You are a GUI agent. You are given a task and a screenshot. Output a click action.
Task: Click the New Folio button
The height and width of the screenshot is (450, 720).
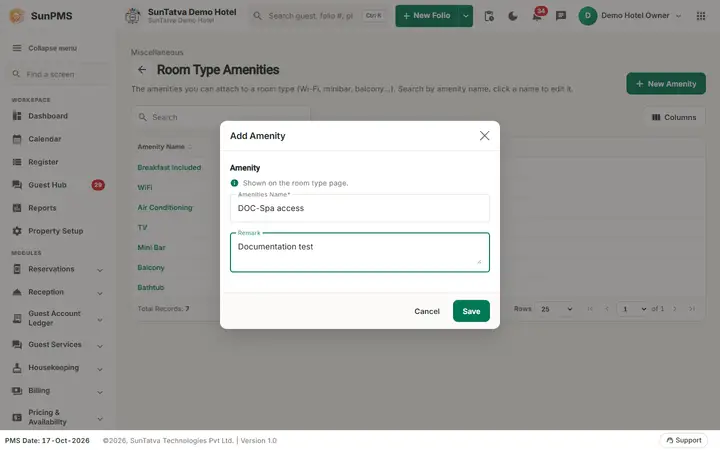point(427,16)
